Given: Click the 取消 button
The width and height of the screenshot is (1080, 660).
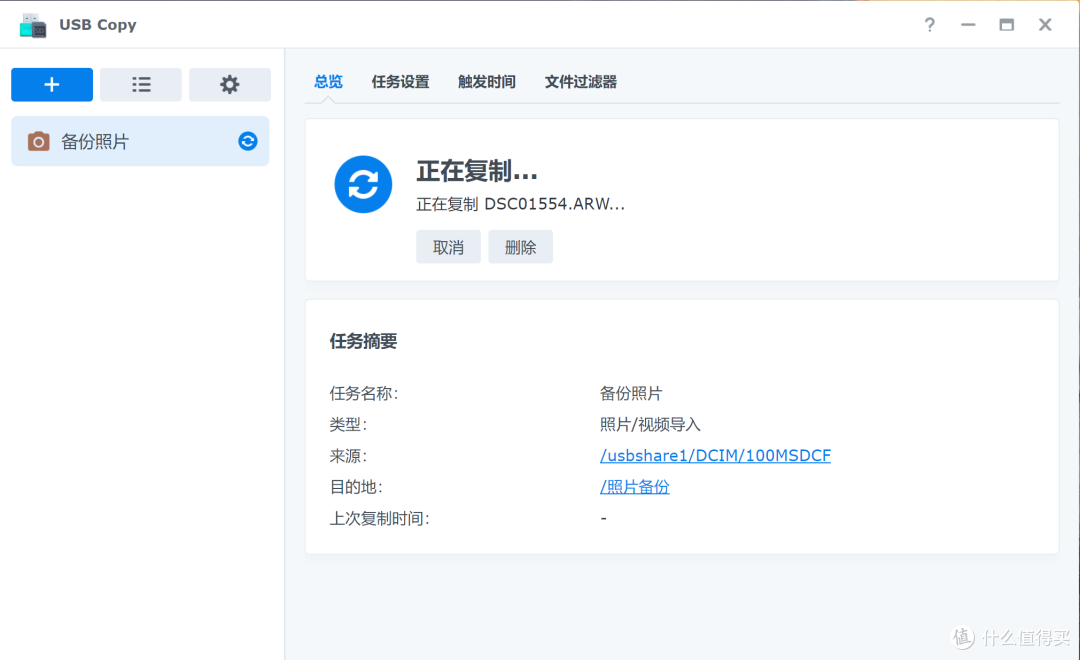Looking at the screenshot, I should (448, 247).
